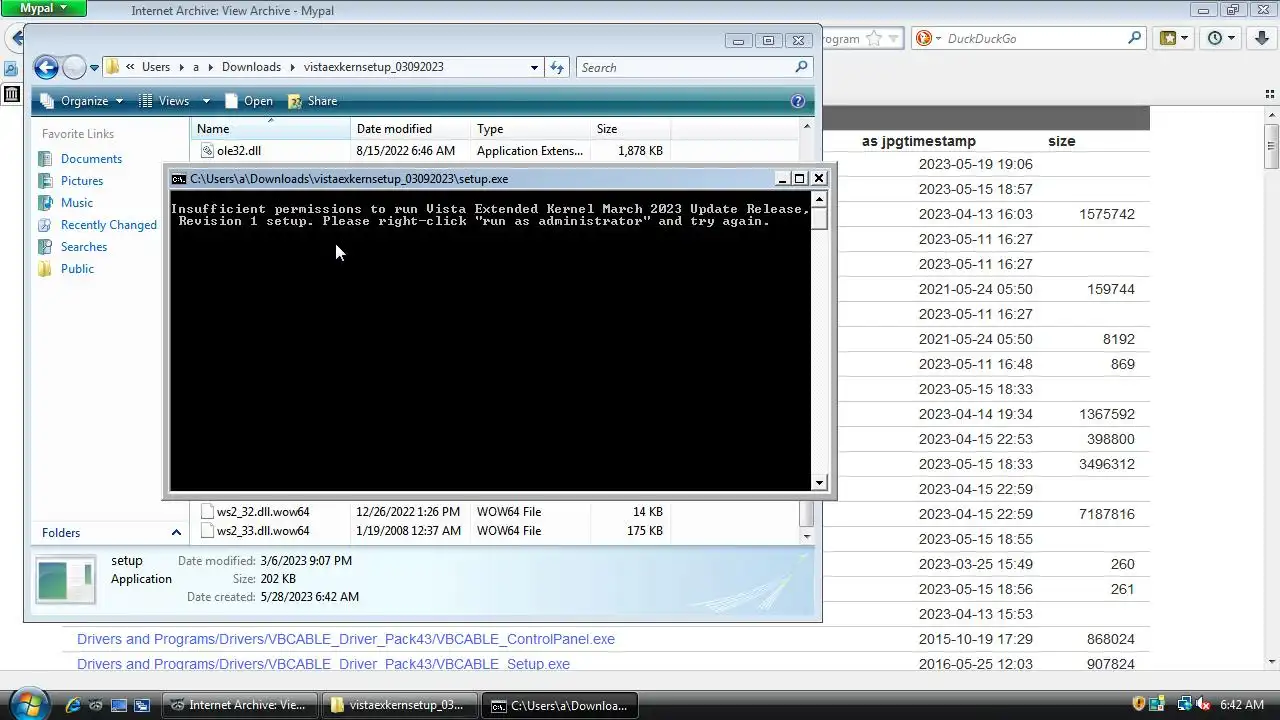Image resolution: width=1280 pixels, height=720 pixels.
Task: Refresh the Explorer folder view
Action: point(558,67)
